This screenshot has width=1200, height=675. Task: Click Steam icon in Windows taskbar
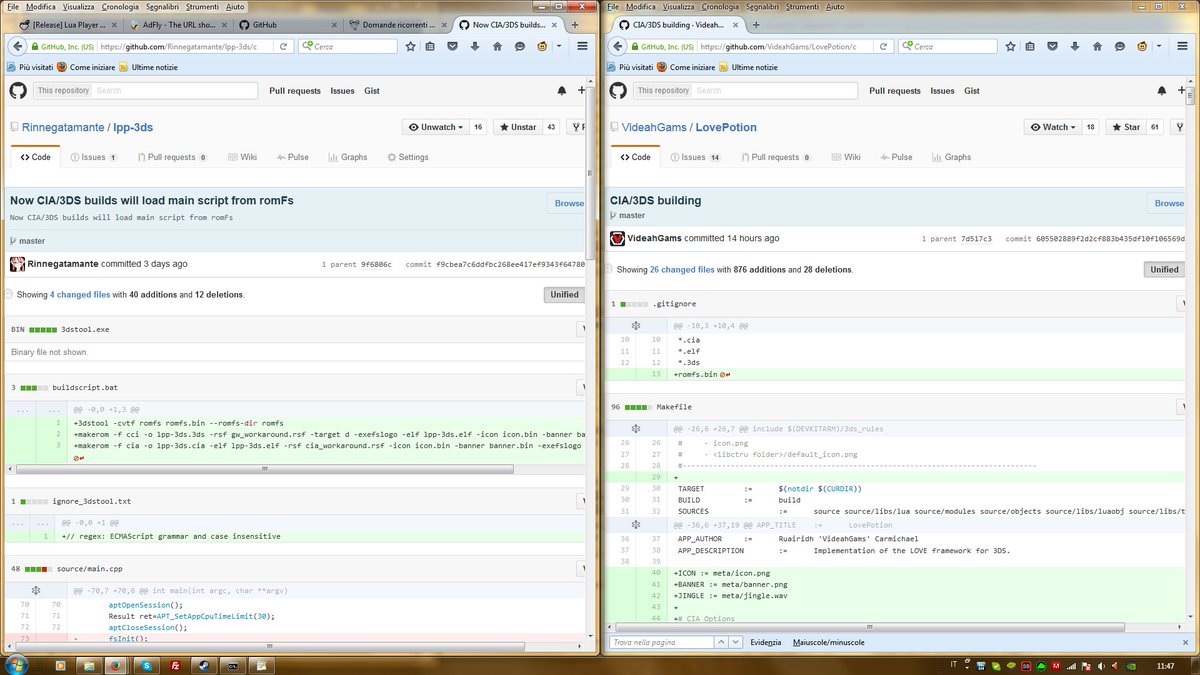pos(204,665)
